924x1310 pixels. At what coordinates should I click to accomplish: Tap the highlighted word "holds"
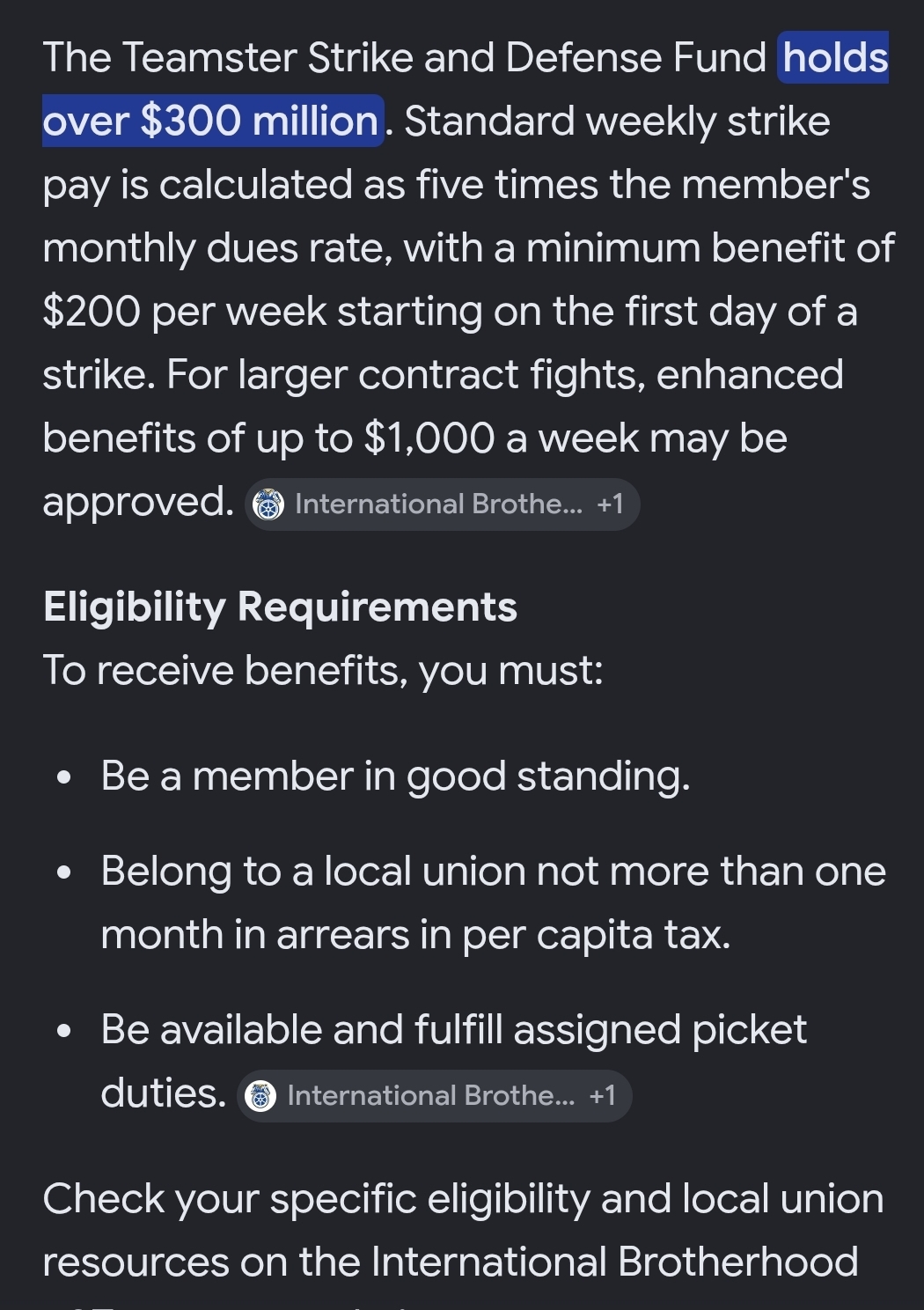click(835, 58)
